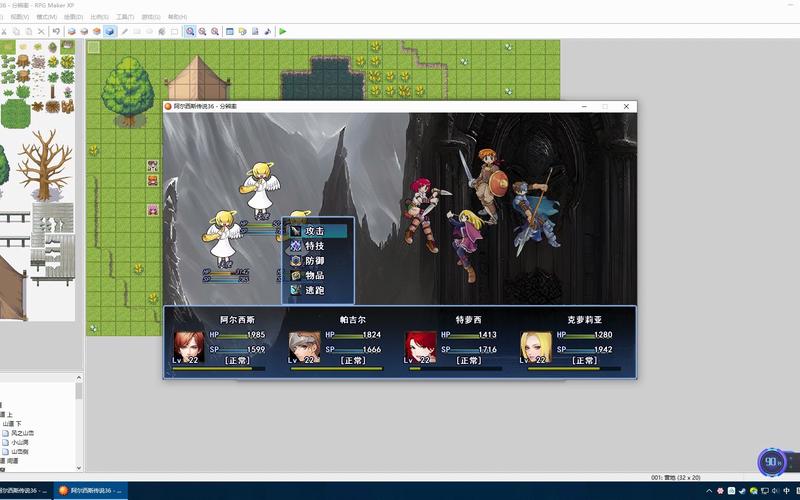This screenshot has width=800, height=500.
Task: Open the 工具(T) menu
Action: [x=125, y=17]
